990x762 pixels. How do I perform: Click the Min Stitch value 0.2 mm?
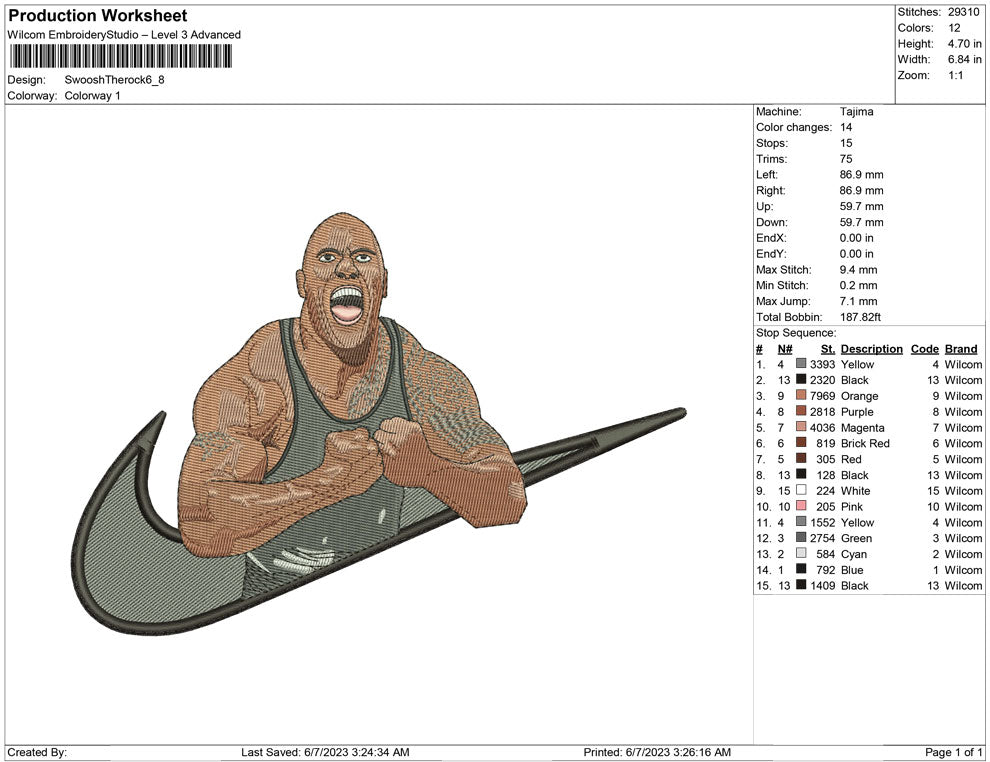pyautogui.click(x=859, y=285)
